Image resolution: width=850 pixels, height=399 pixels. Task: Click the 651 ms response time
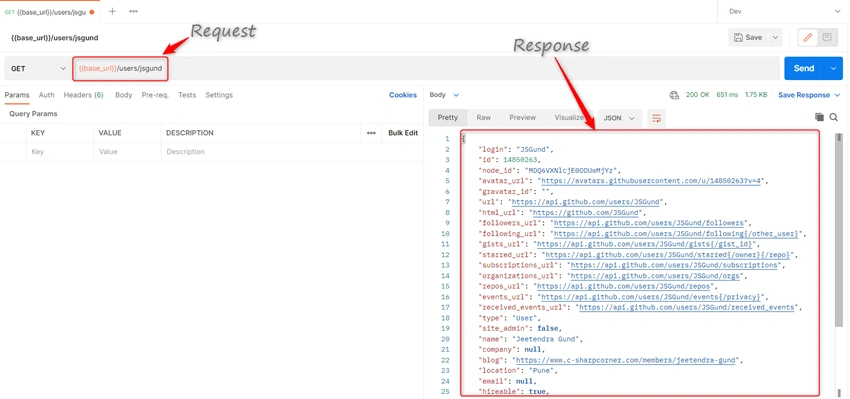727,95
